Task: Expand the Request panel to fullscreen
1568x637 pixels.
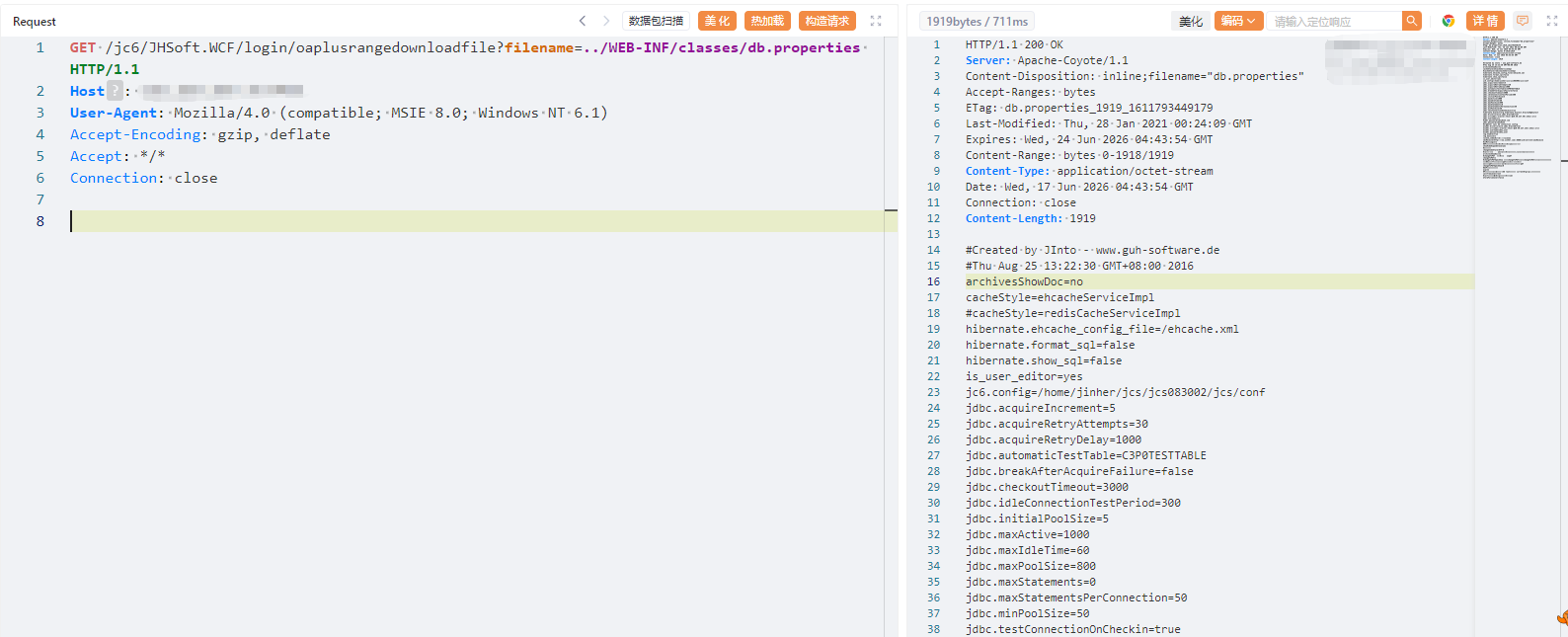Action: pos(876,21)
